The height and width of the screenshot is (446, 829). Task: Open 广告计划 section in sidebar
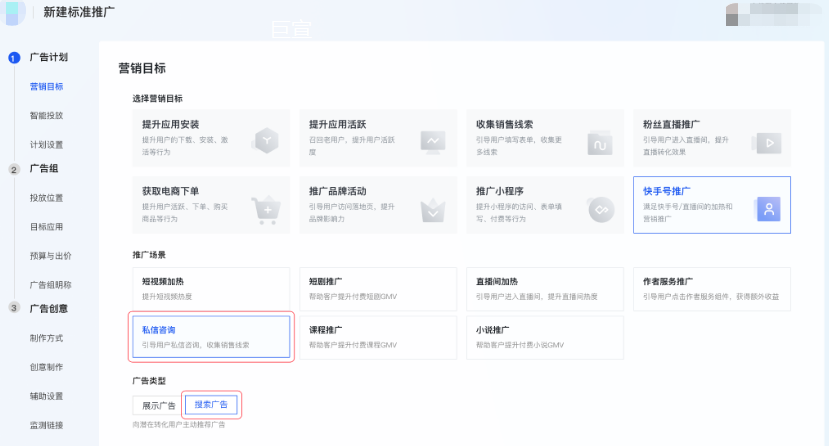click(49, 57)
